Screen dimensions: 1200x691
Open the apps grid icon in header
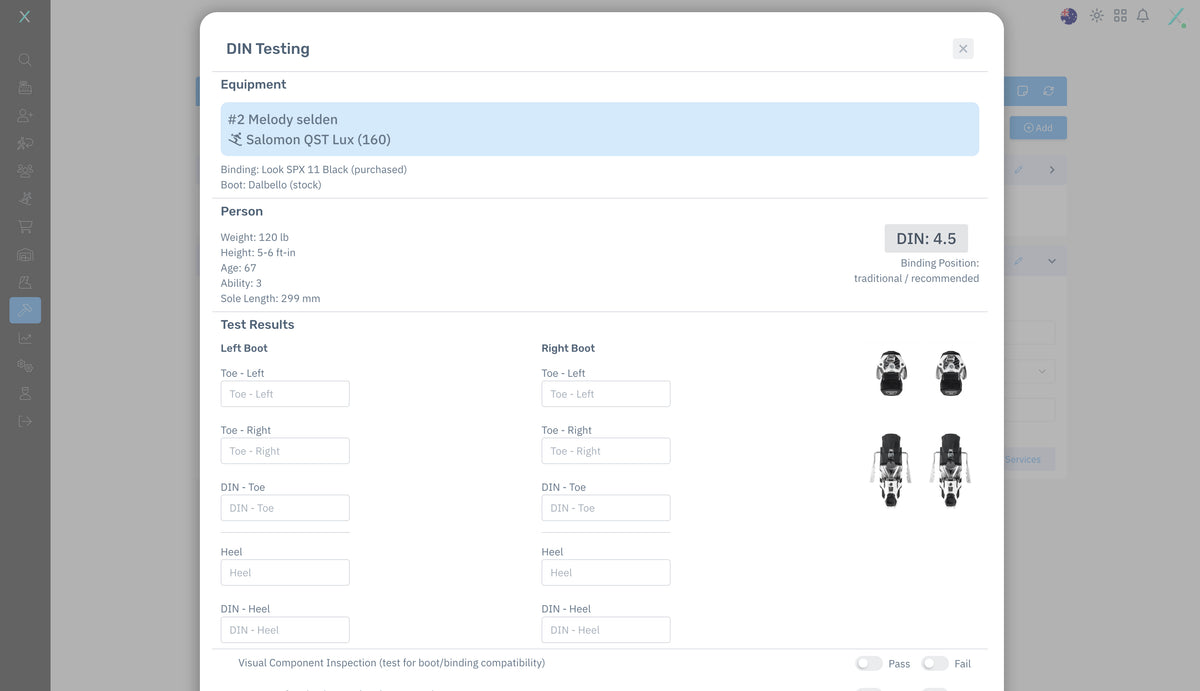(x=1120, y=16)
